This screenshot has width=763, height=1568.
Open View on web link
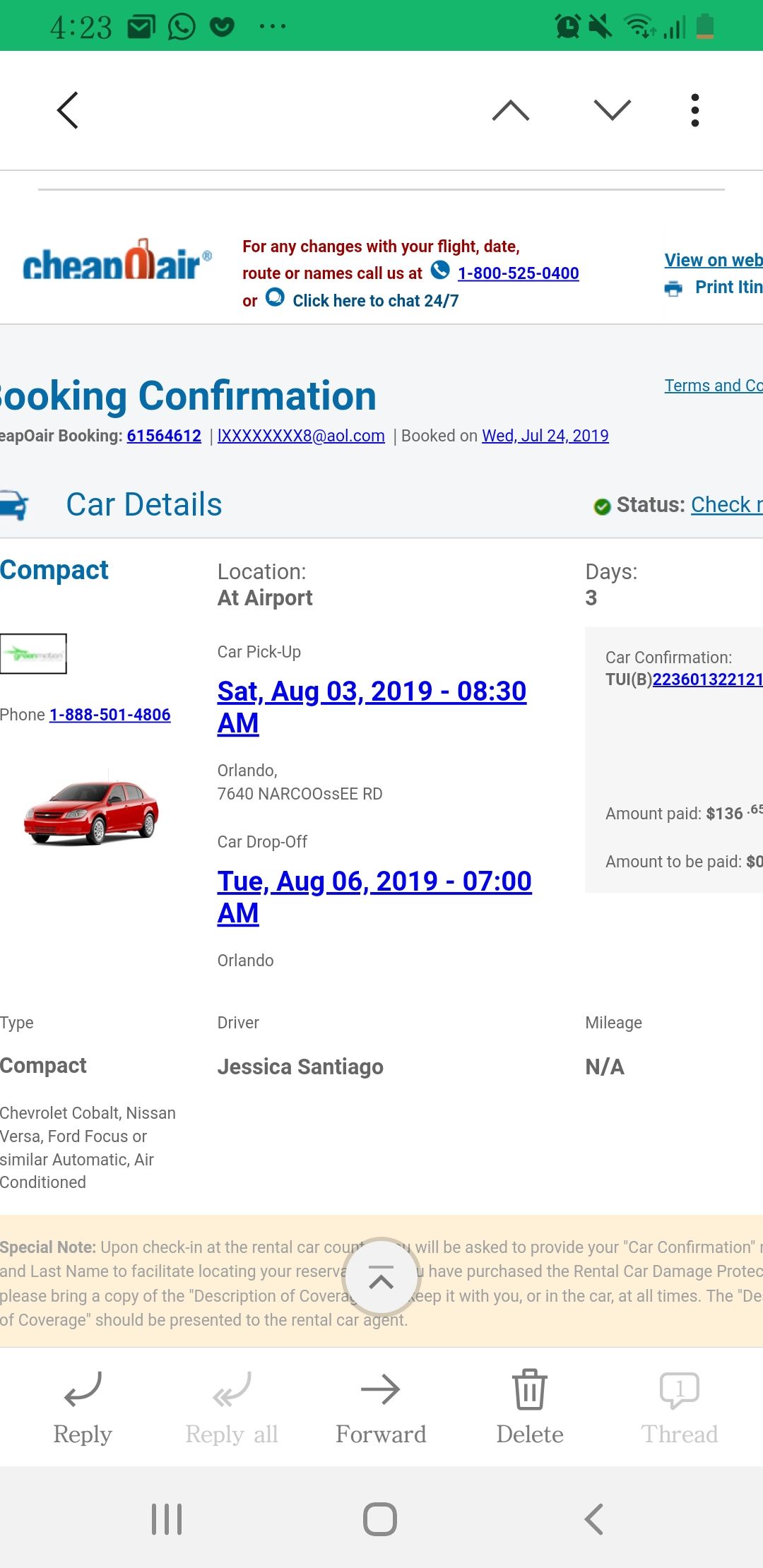714,260
